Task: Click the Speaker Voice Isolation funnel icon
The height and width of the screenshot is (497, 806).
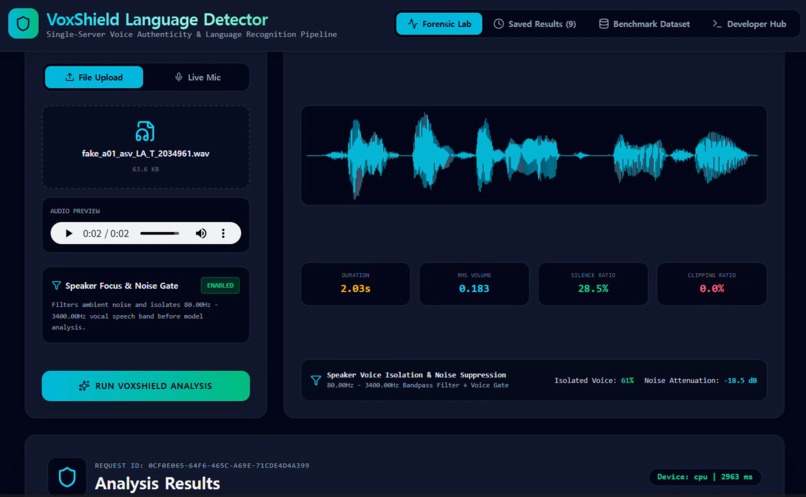Action: pyautogui.click(x=316, y=380)
